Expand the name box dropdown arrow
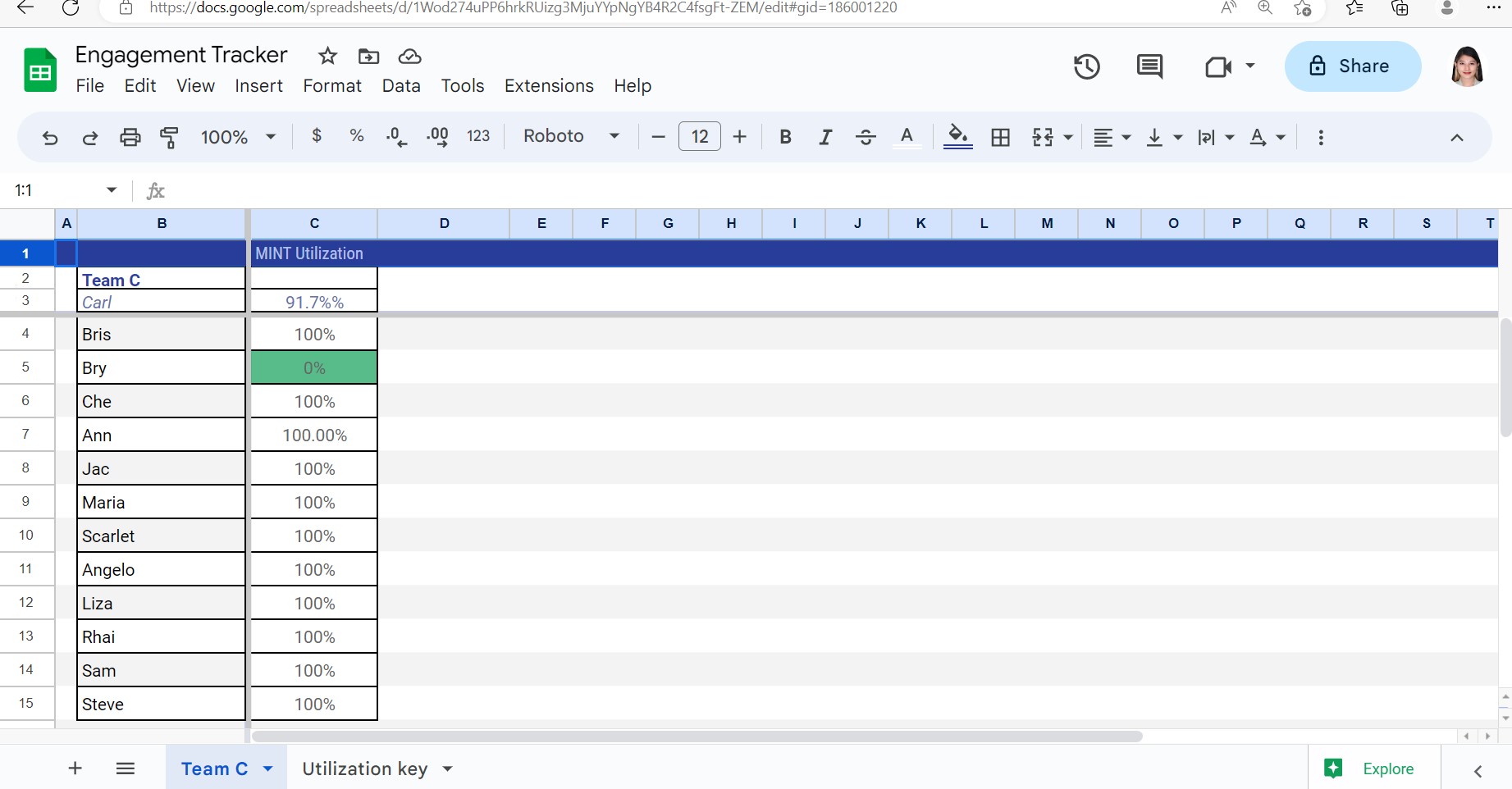1512x789 pixels. tap(112, 190)
